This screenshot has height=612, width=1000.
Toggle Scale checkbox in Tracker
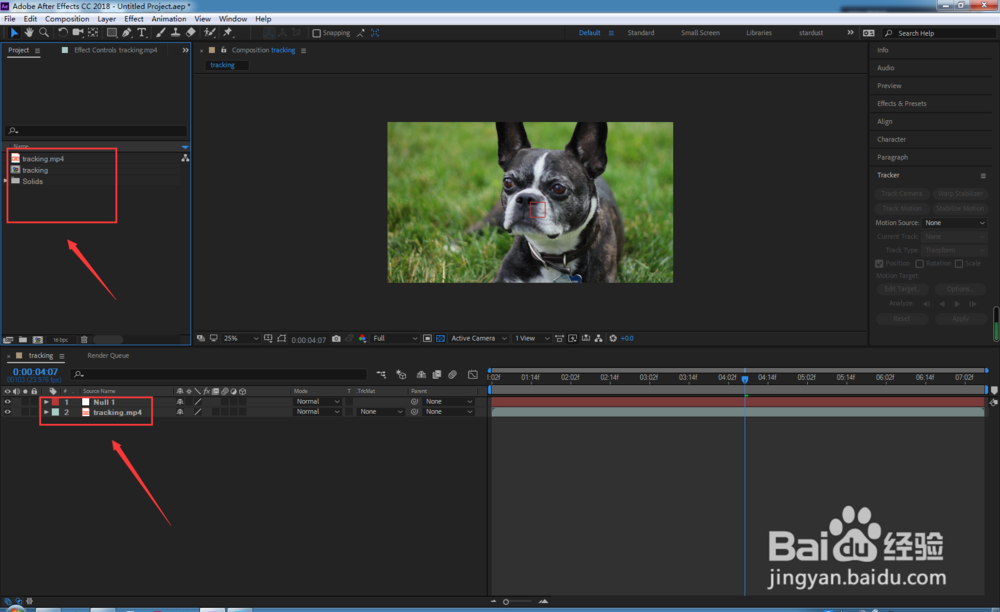[959, 263]
